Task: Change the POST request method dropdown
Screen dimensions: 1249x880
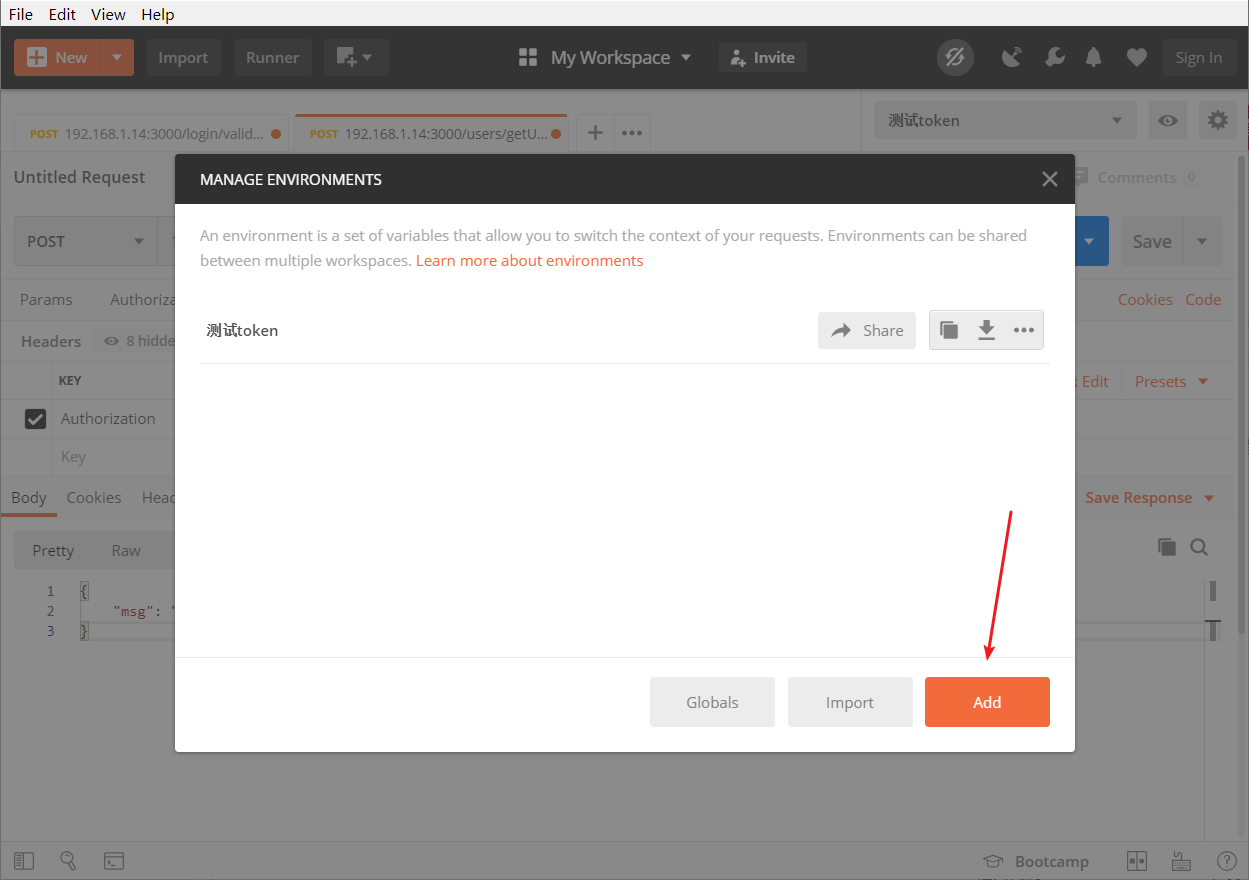Action: (85, 241)
